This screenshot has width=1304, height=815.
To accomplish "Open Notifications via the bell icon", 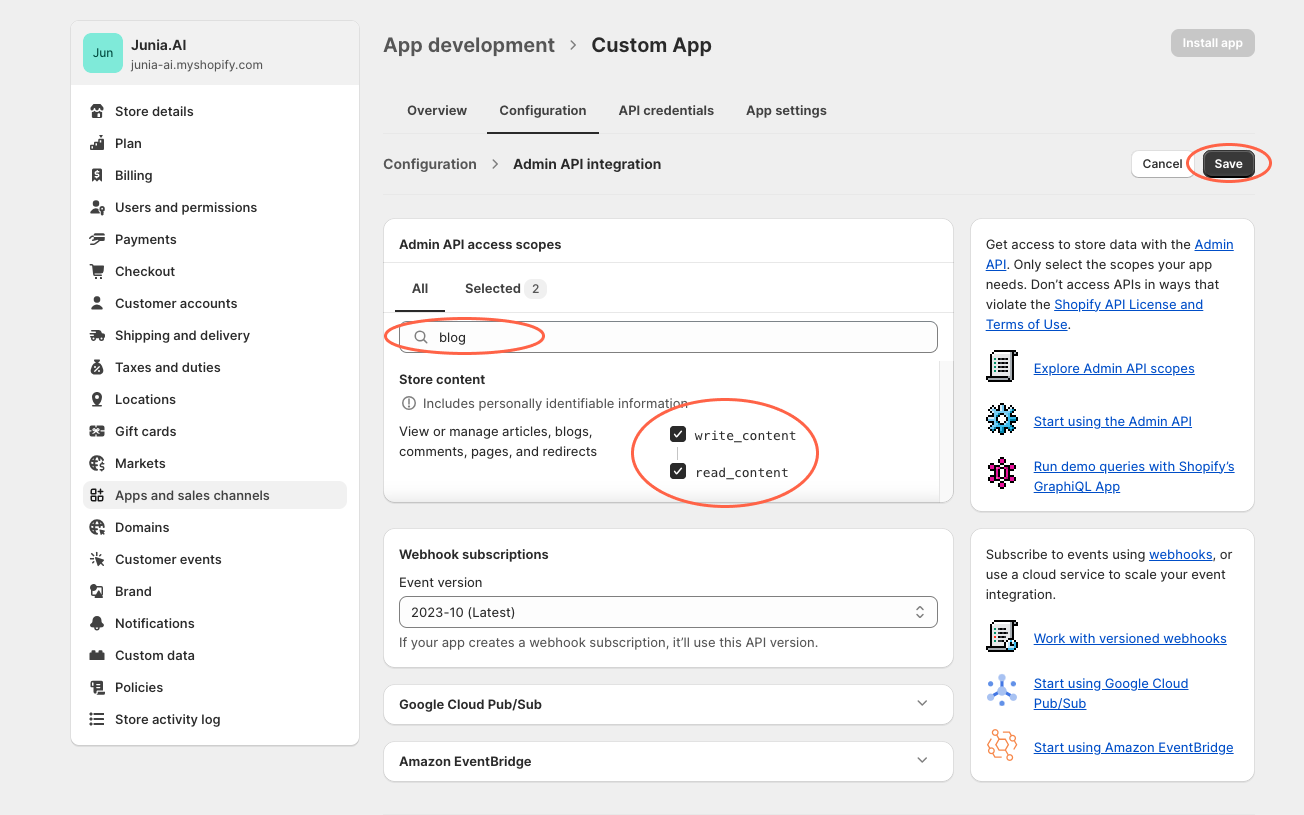I will pos(97,623).
